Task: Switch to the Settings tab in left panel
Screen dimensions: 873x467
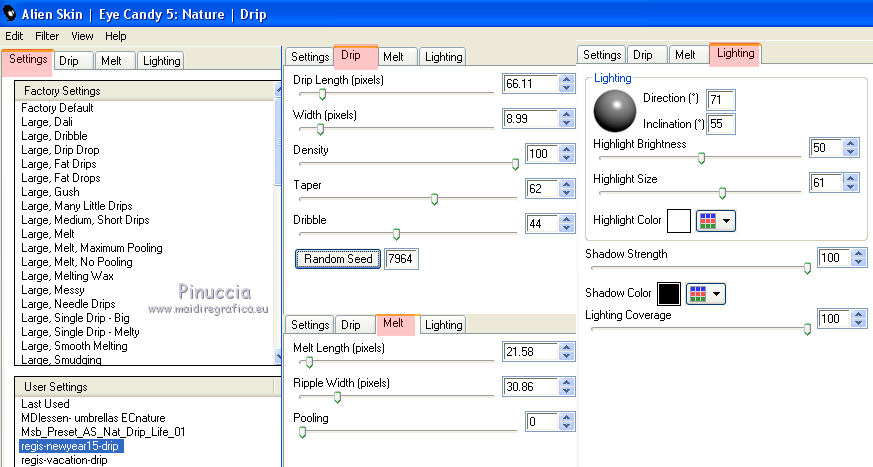Action: click(x=28, y=60)
